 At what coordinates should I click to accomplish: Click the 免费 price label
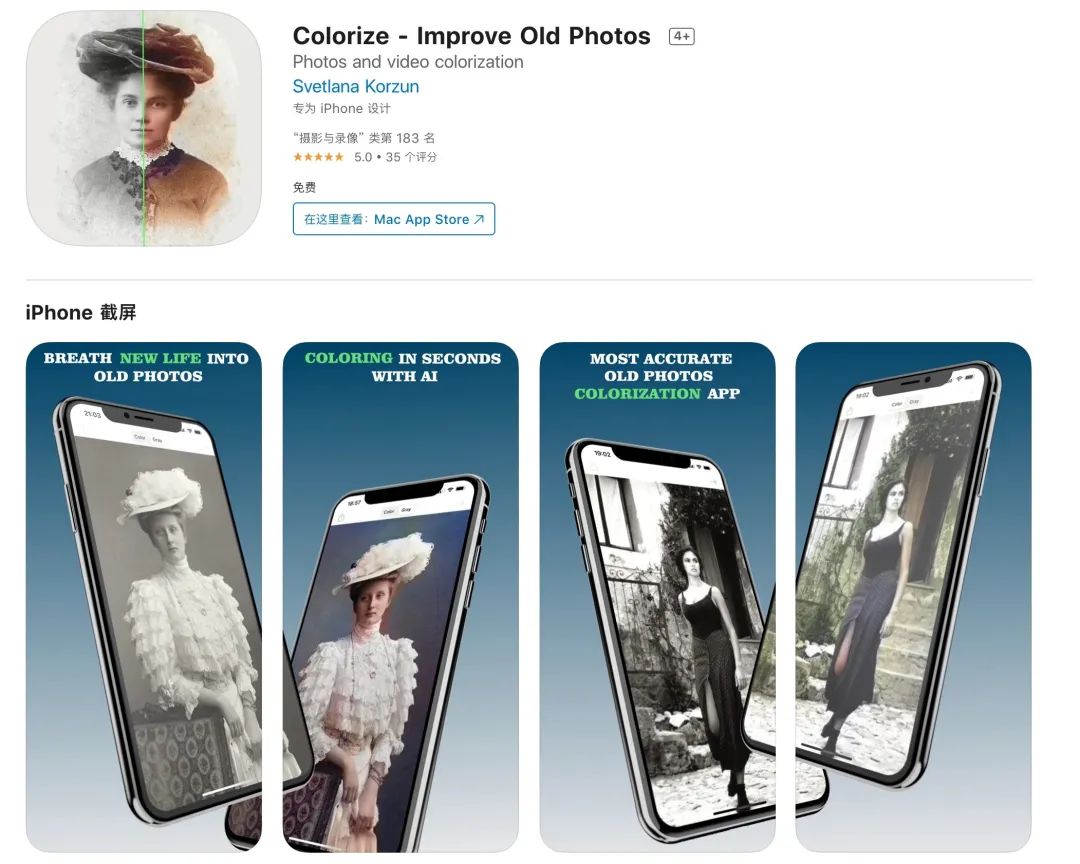[x=304, y=187]
